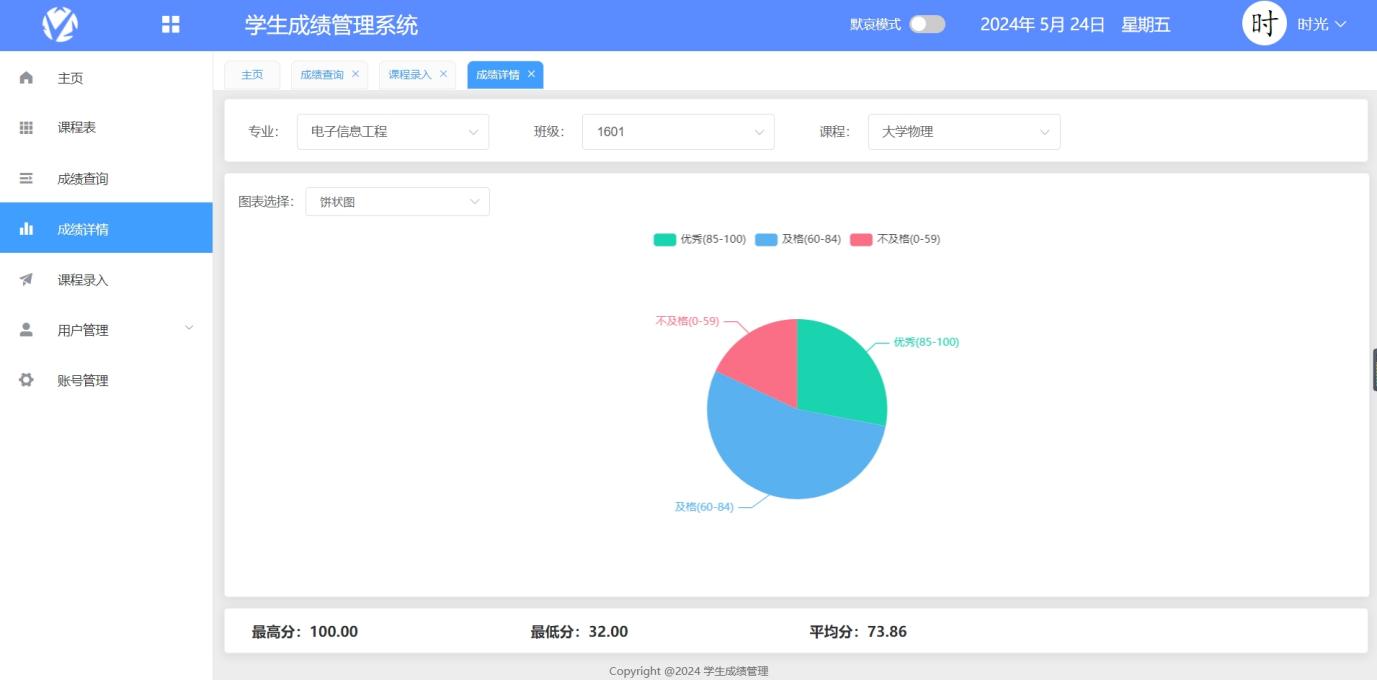Click the 成绩查询 list icon
The width and height of the screenshot is (1377, 680).
click(25, 178)
